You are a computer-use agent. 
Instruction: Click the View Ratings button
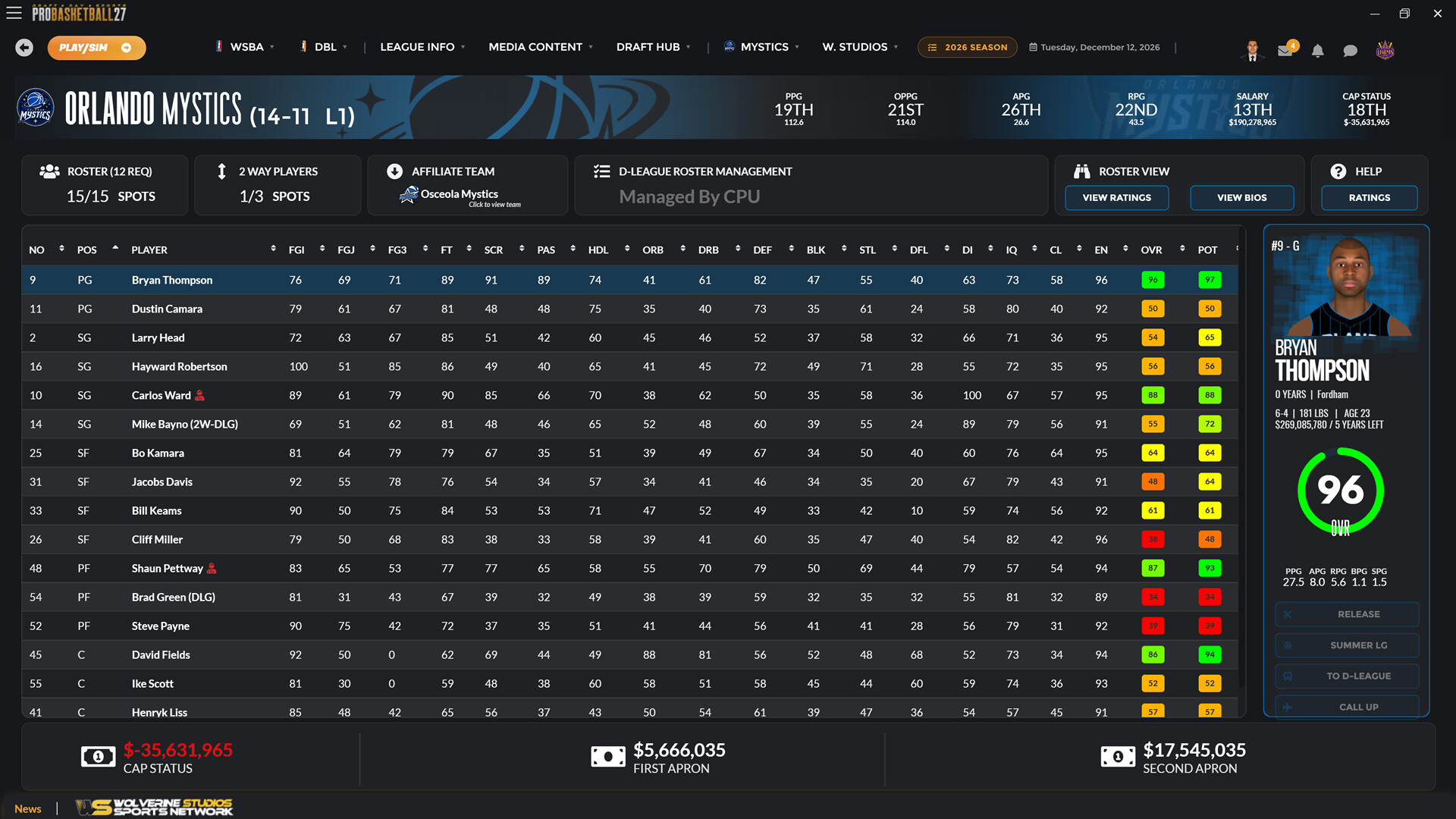1116,198
